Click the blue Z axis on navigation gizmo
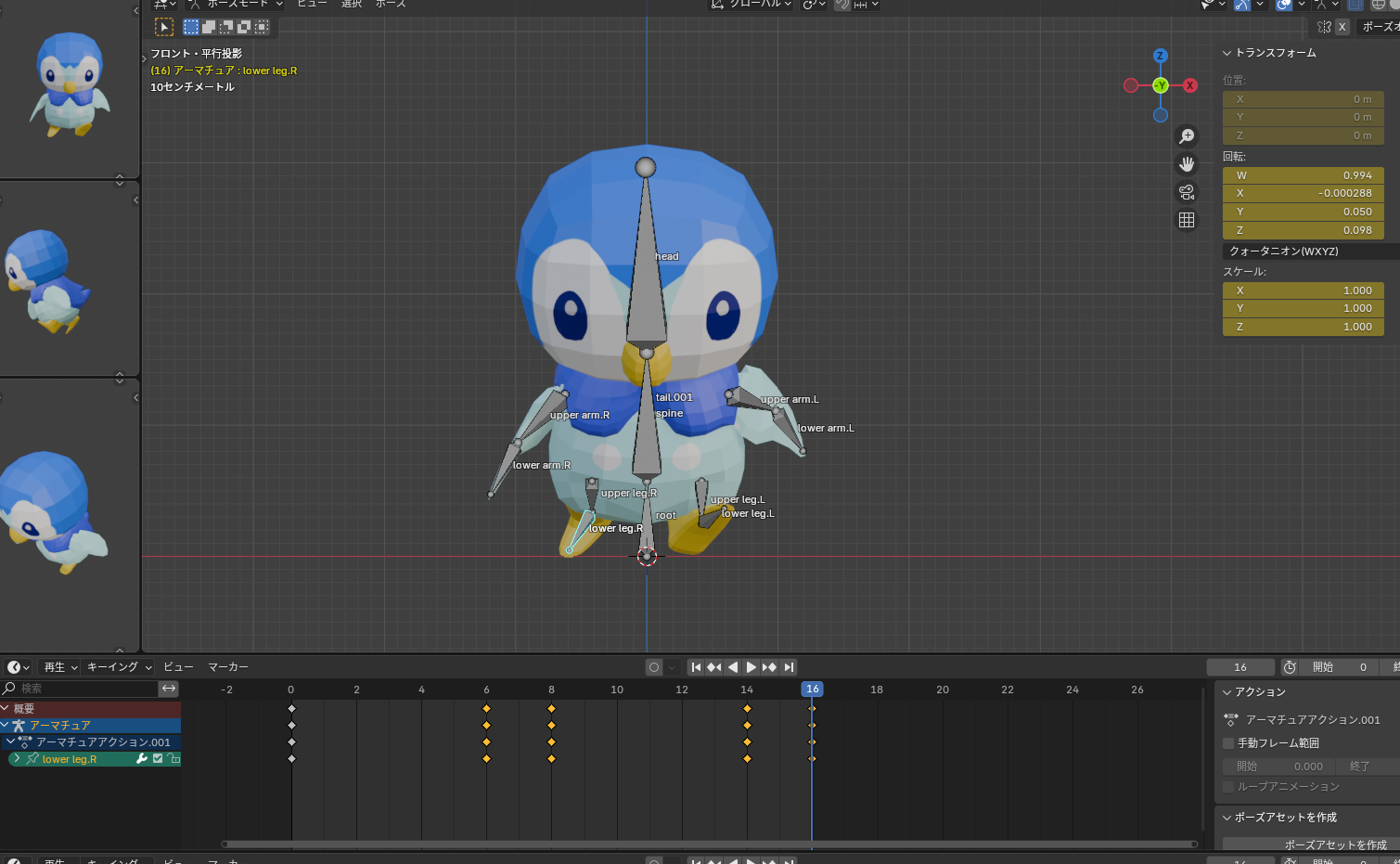The image size is (1400, 864). tap(1160, 56)
